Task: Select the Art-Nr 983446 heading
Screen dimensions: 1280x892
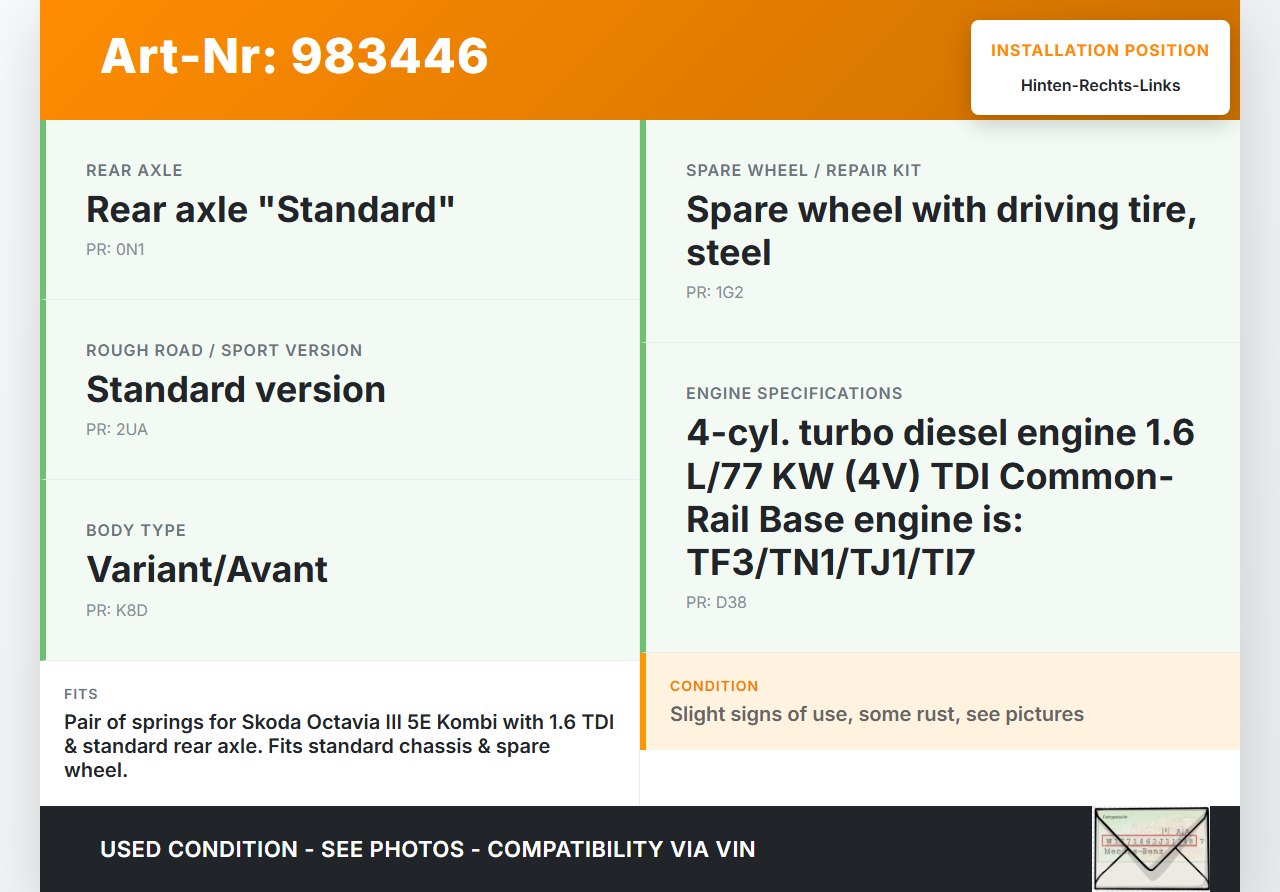Action: (x=294, y=56)
